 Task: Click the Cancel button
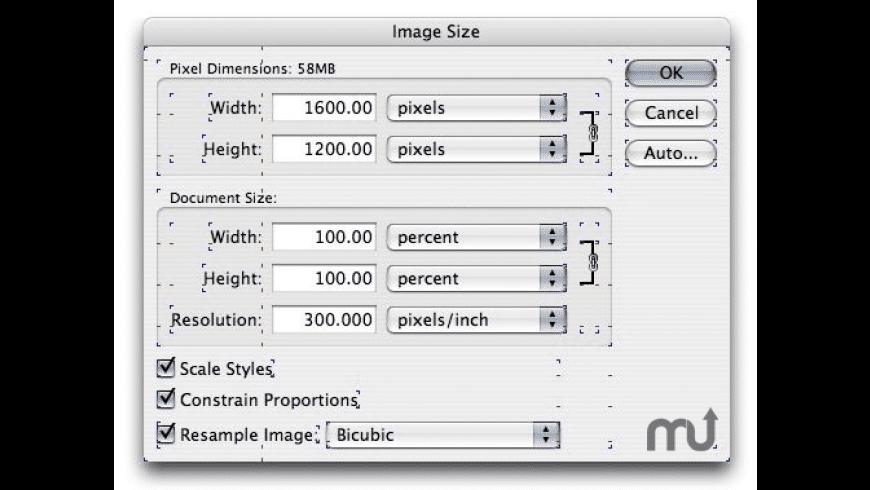click(670, 113)
